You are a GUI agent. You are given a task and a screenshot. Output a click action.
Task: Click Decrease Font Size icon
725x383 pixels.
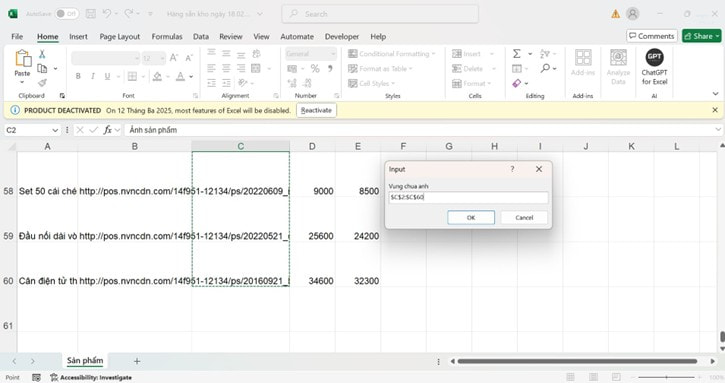coord(189,58)
